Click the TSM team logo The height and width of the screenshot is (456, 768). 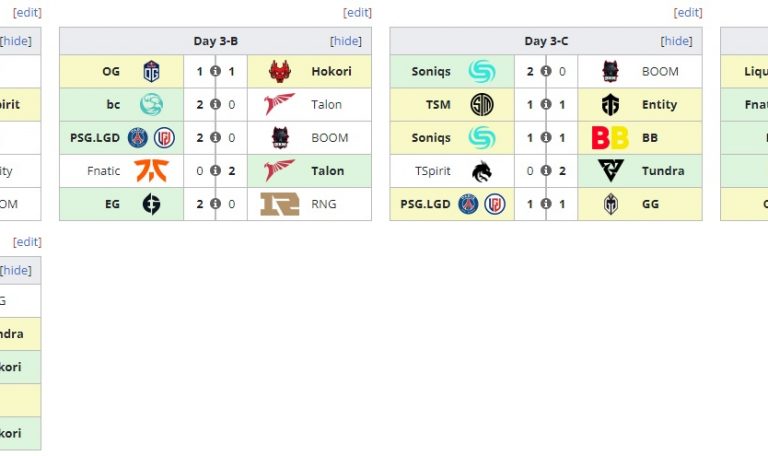point(482,104)
